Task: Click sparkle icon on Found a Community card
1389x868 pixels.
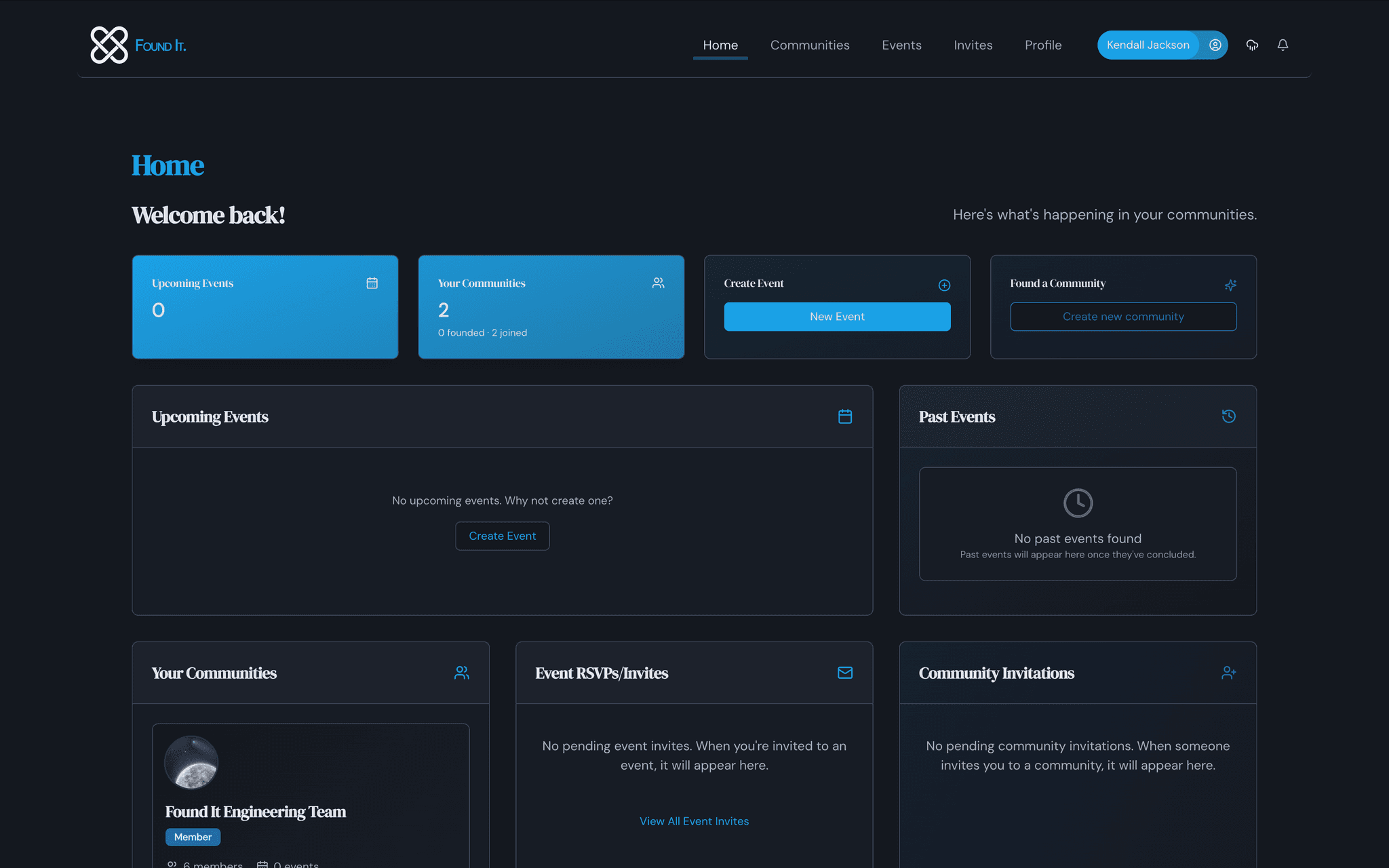Action: pos(1230,285)
